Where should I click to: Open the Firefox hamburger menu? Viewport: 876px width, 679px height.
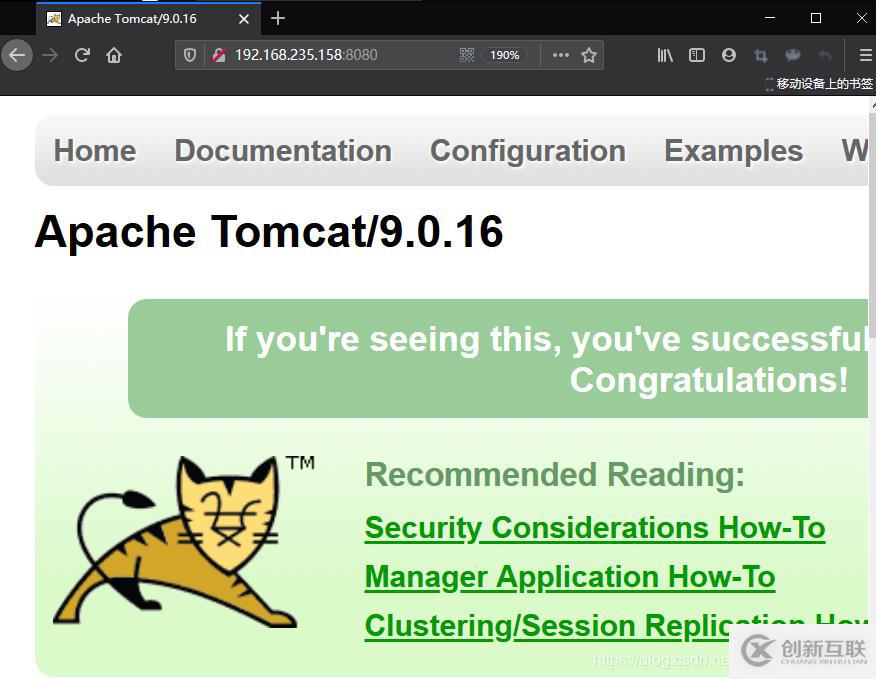[x=865, y=55]
